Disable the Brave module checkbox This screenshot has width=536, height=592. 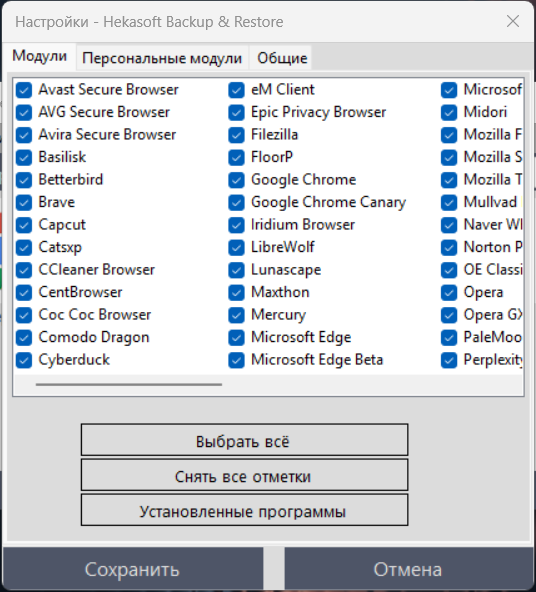click(24, 203)
